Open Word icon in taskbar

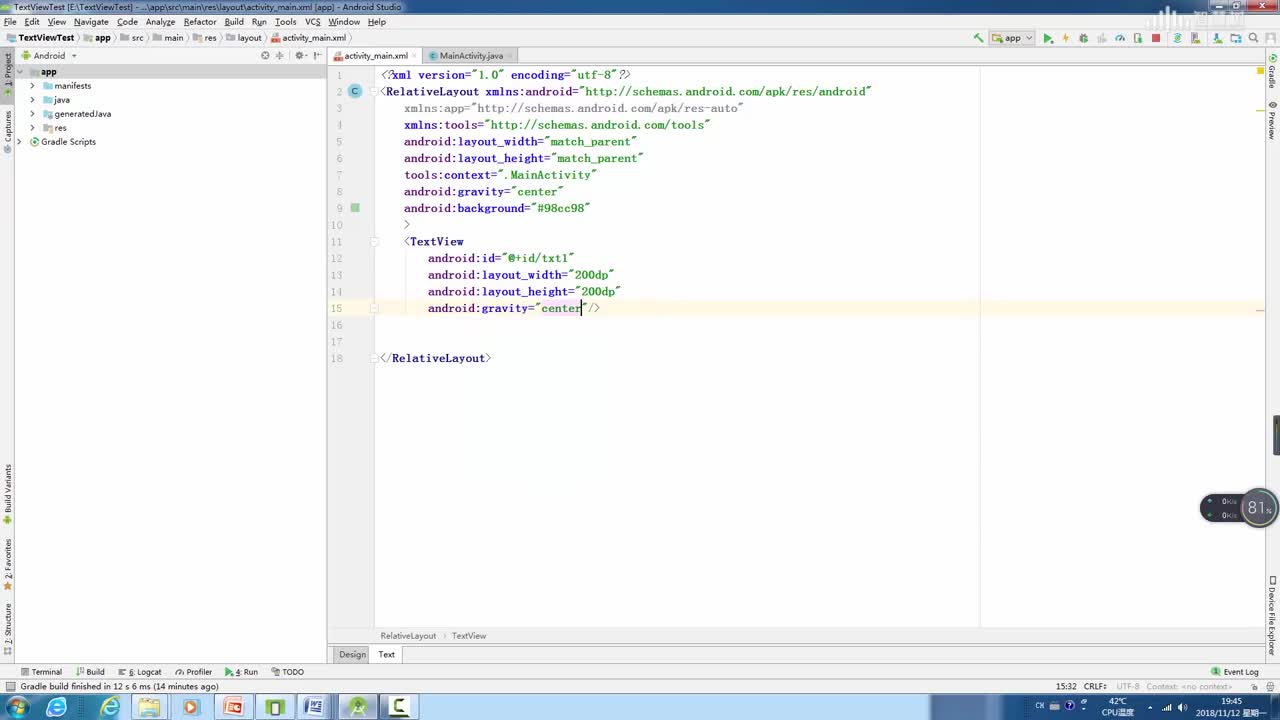313,707
